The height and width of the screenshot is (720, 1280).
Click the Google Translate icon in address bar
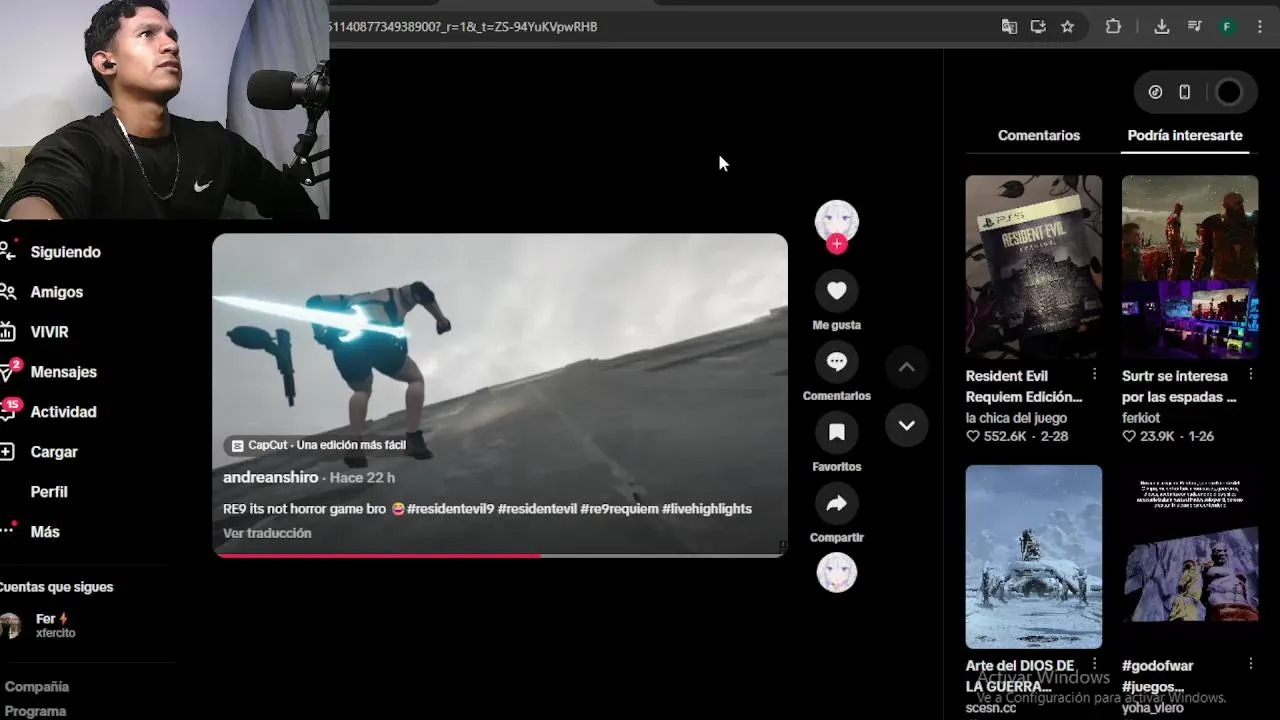click(1009, 27)
